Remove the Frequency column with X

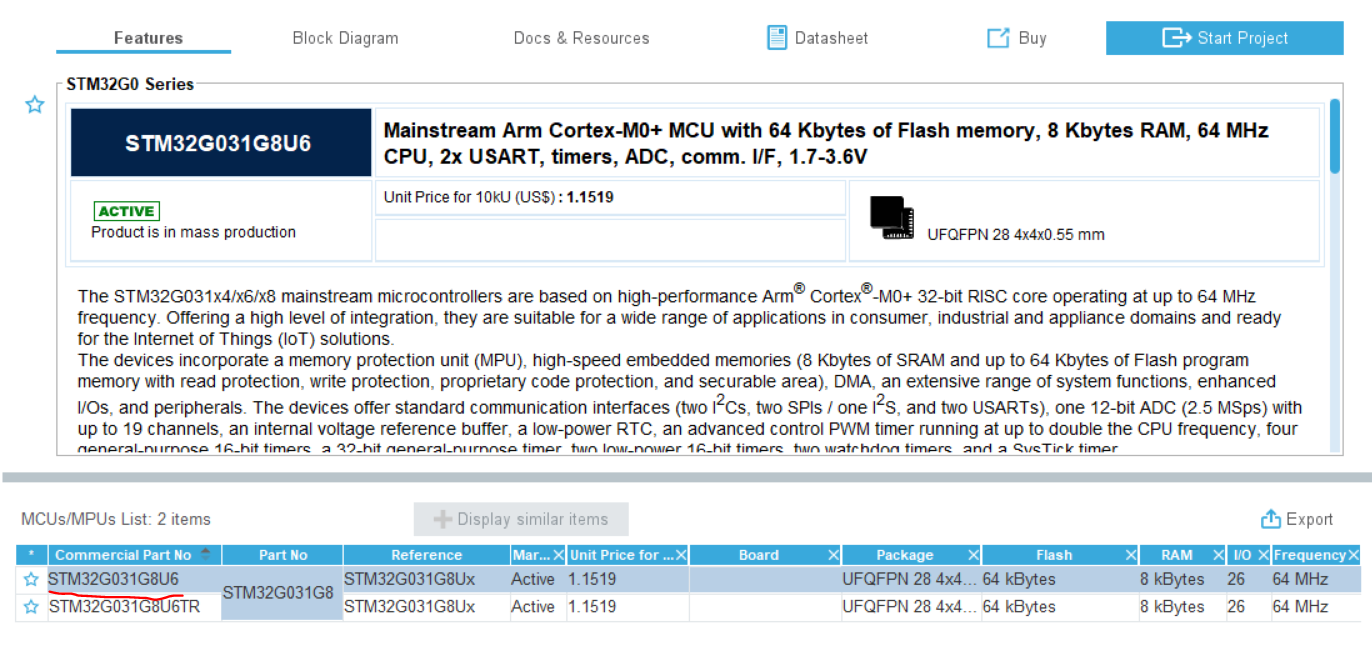pos(1353,555)
